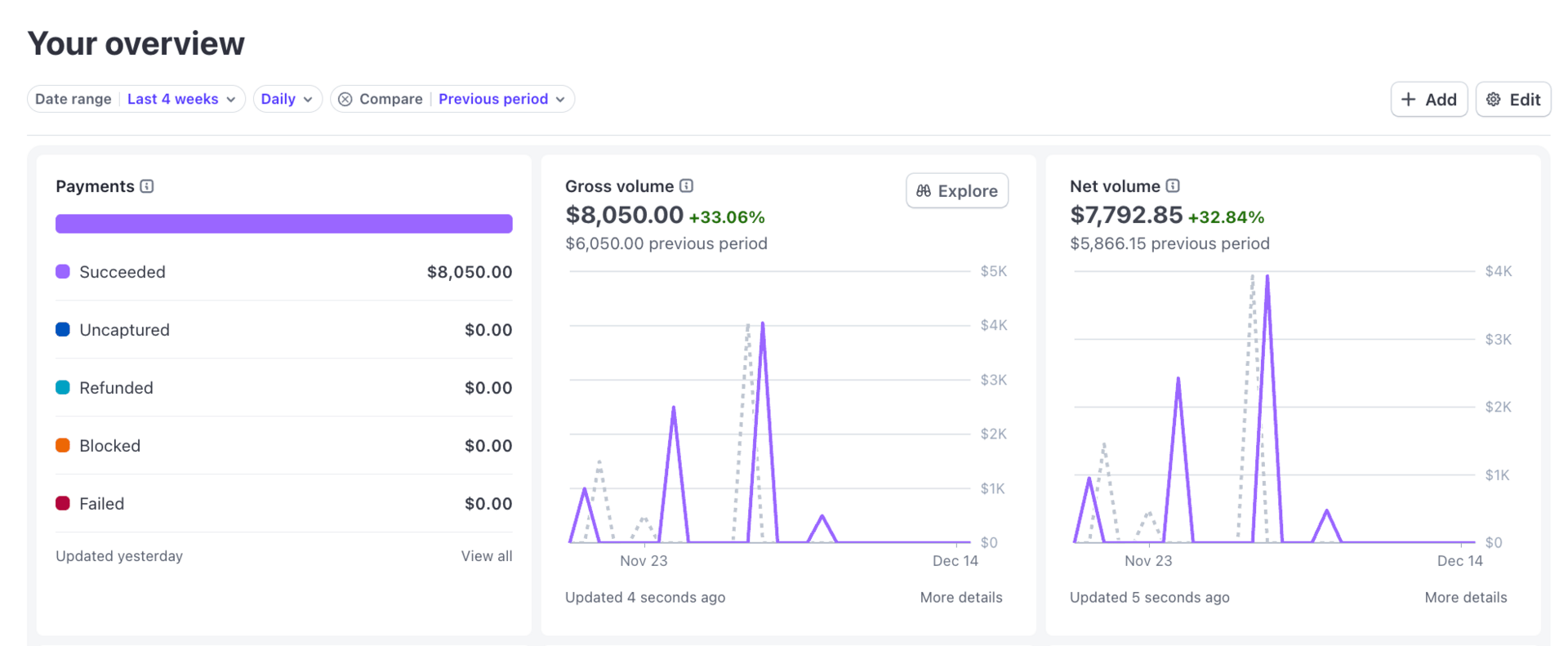Click the highest peak in Gross volume chart
This screenshot has width=1568, height=646.
[x=763, y=324]
